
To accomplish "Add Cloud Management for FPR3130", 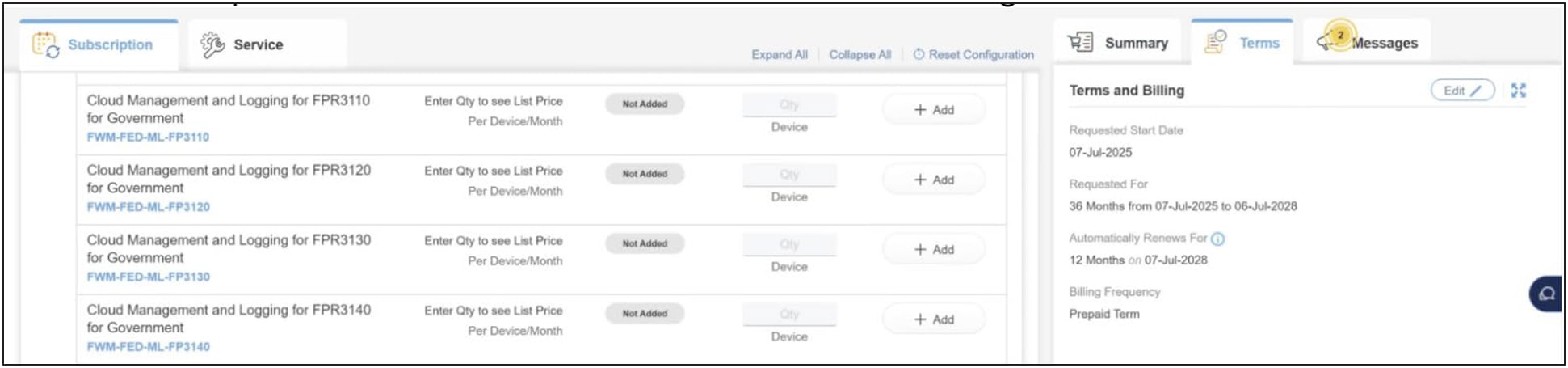I will click(934, 250).
